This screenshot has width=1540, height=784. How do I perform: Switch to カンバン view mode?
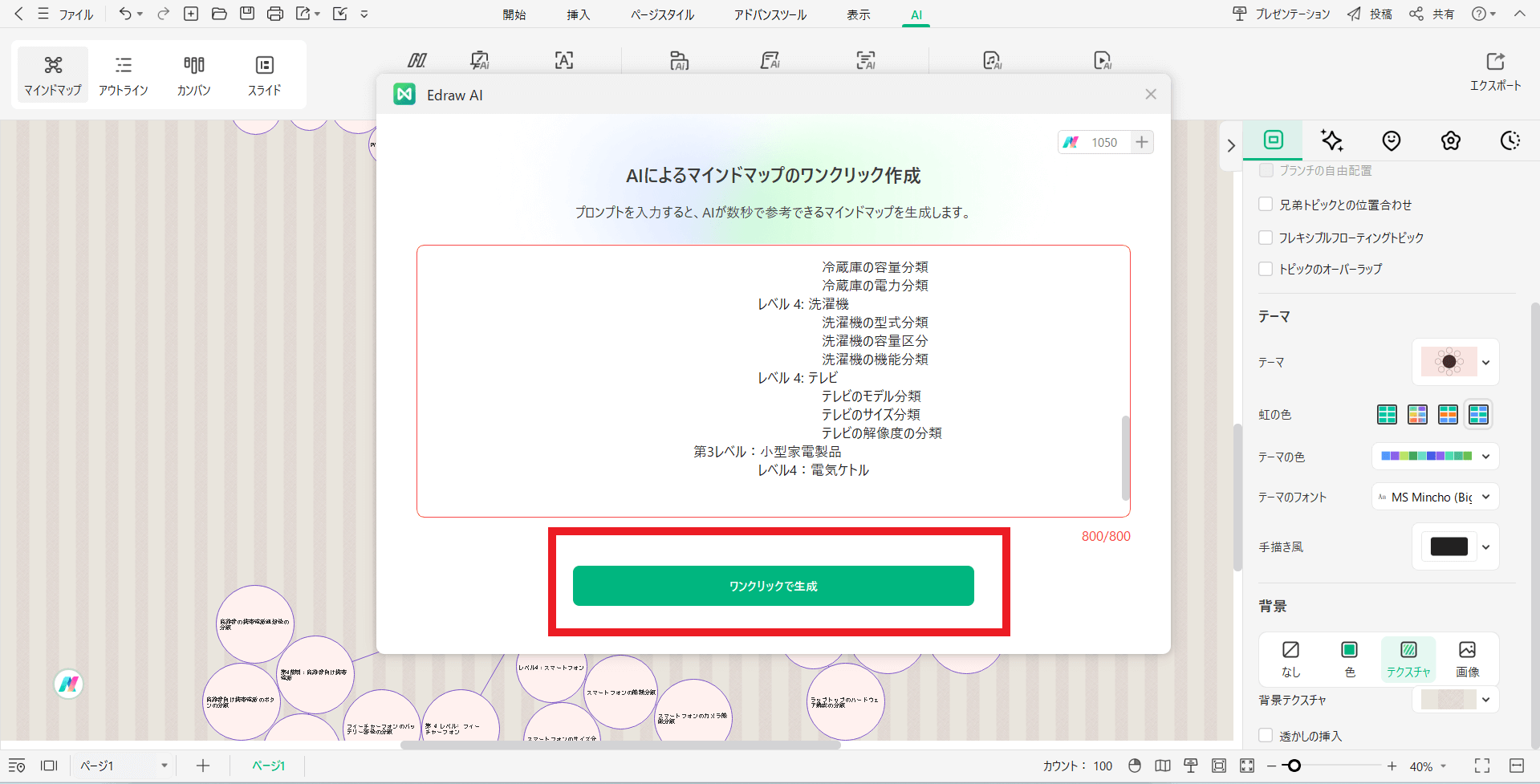pyautogui.click(x=194, y=75)
